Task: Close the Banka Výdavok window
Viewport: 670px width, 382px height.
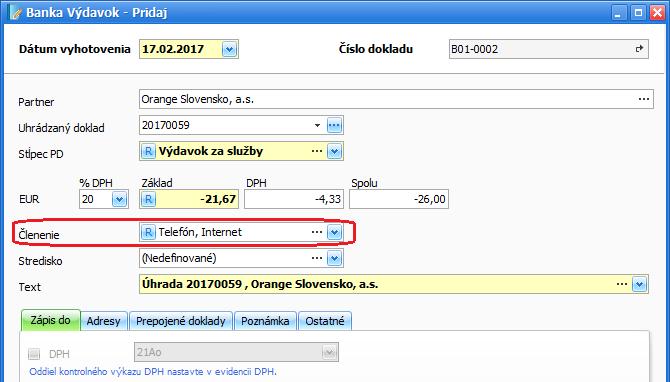Action: click(x=658, y=12)
